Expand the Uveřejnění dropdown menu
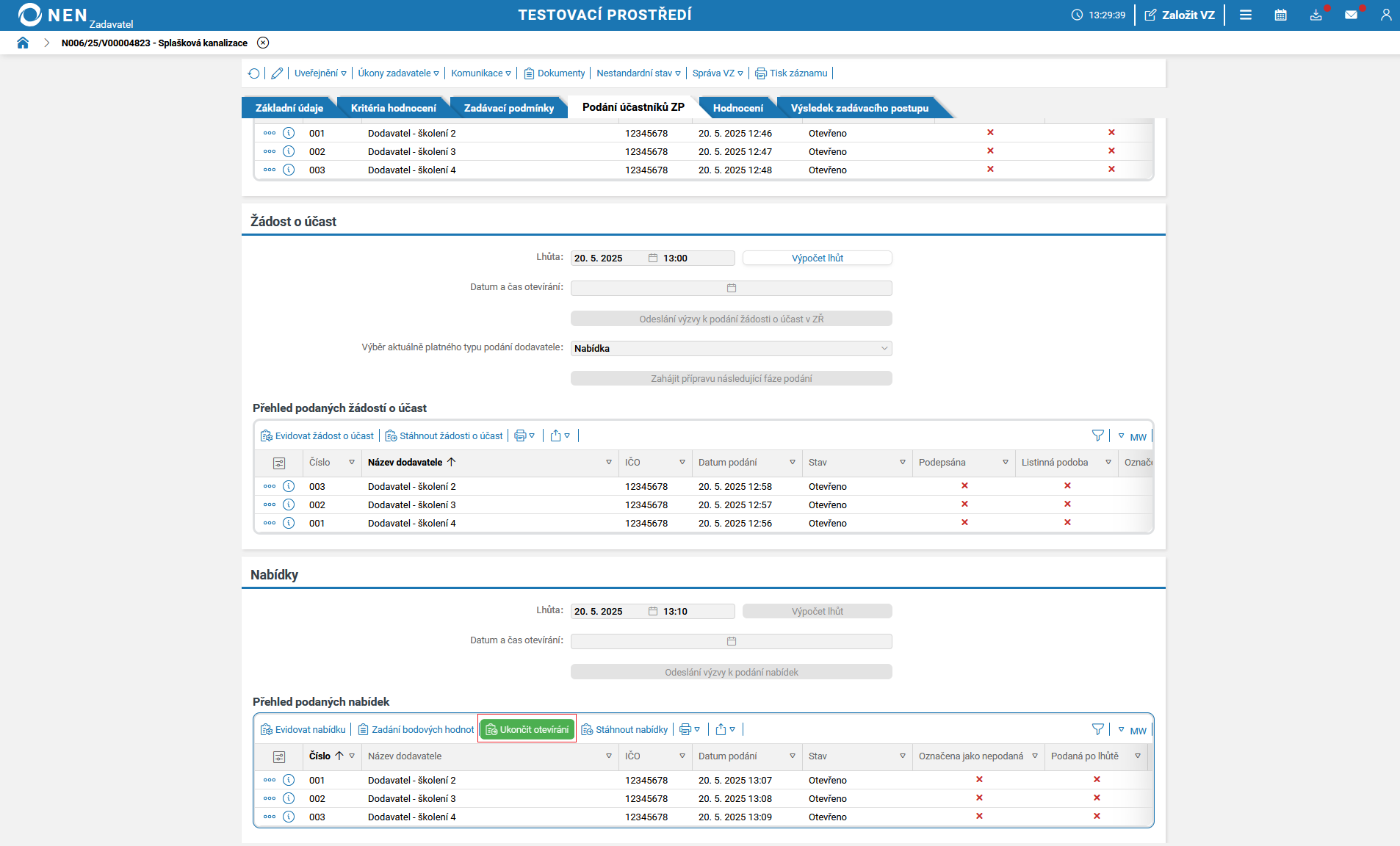This screenshot has height=846, width=1400. point(320,73)
